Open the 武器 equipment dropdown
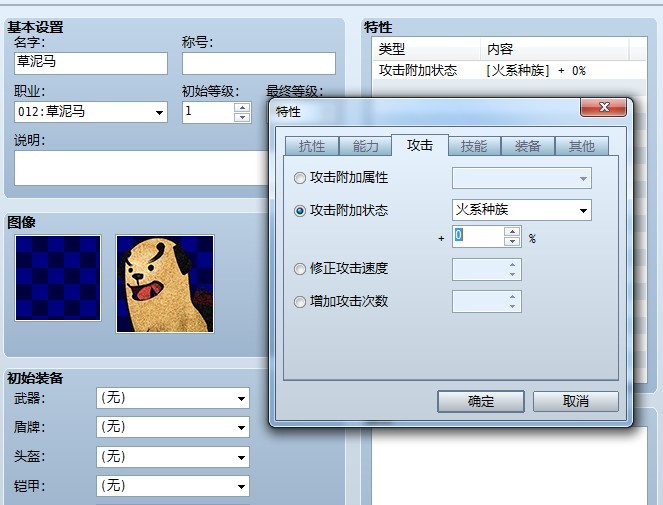 [x=173, y=398]
